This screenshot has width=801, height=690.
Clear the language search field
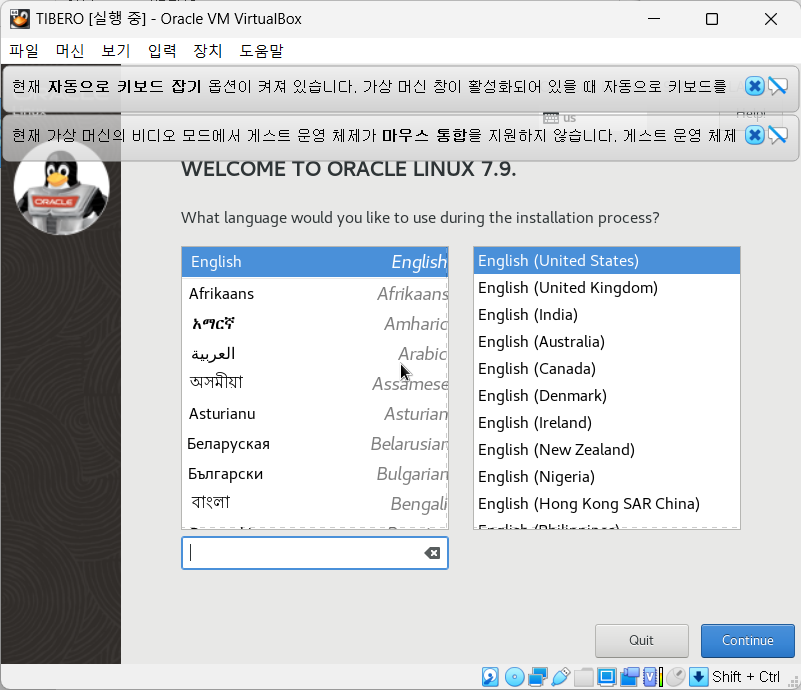pyautogui.click(x=432, y=553)
